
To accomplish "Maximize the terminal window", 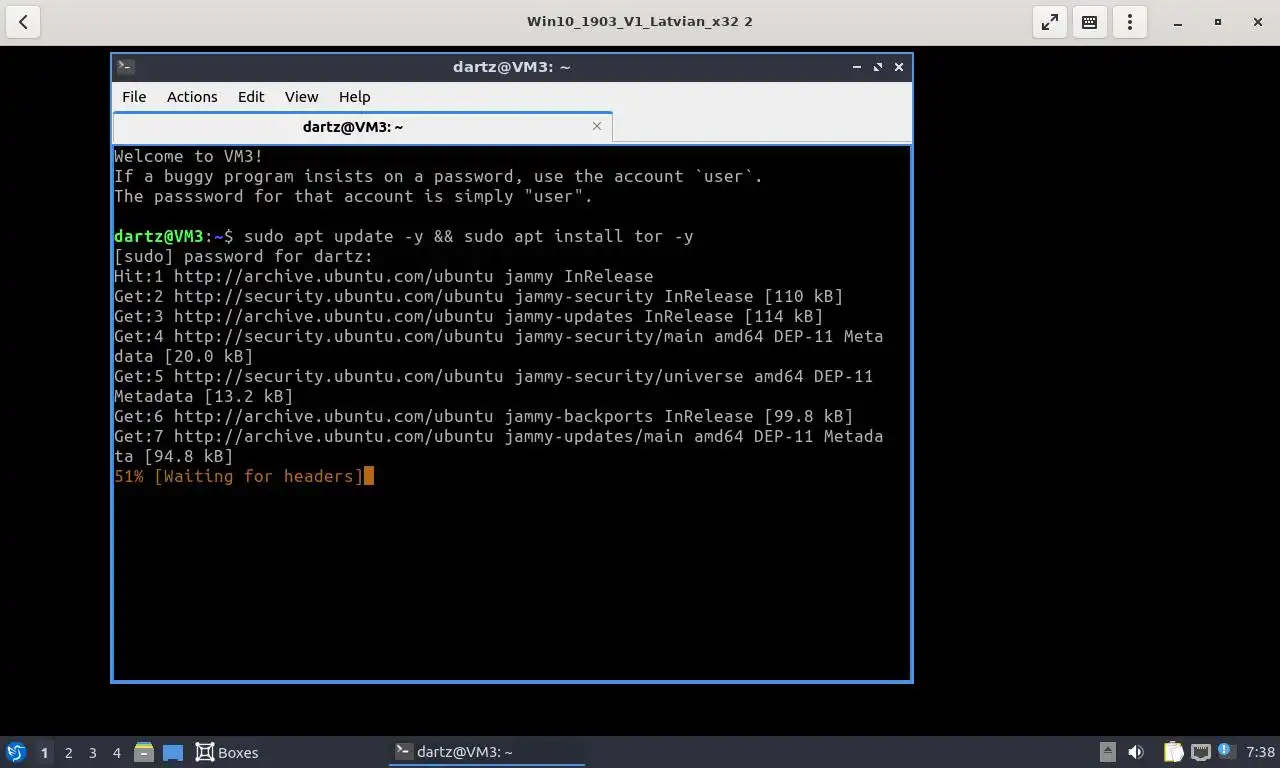I will [878, 67].
